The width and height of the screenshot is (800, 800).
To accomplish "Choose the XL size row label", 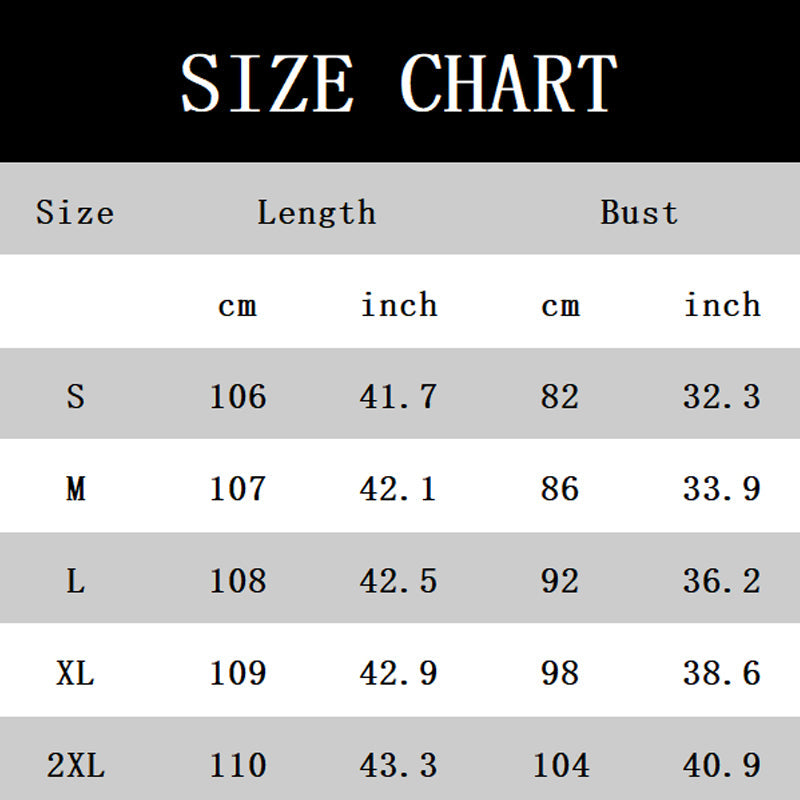I will click(x=75, y=673).
